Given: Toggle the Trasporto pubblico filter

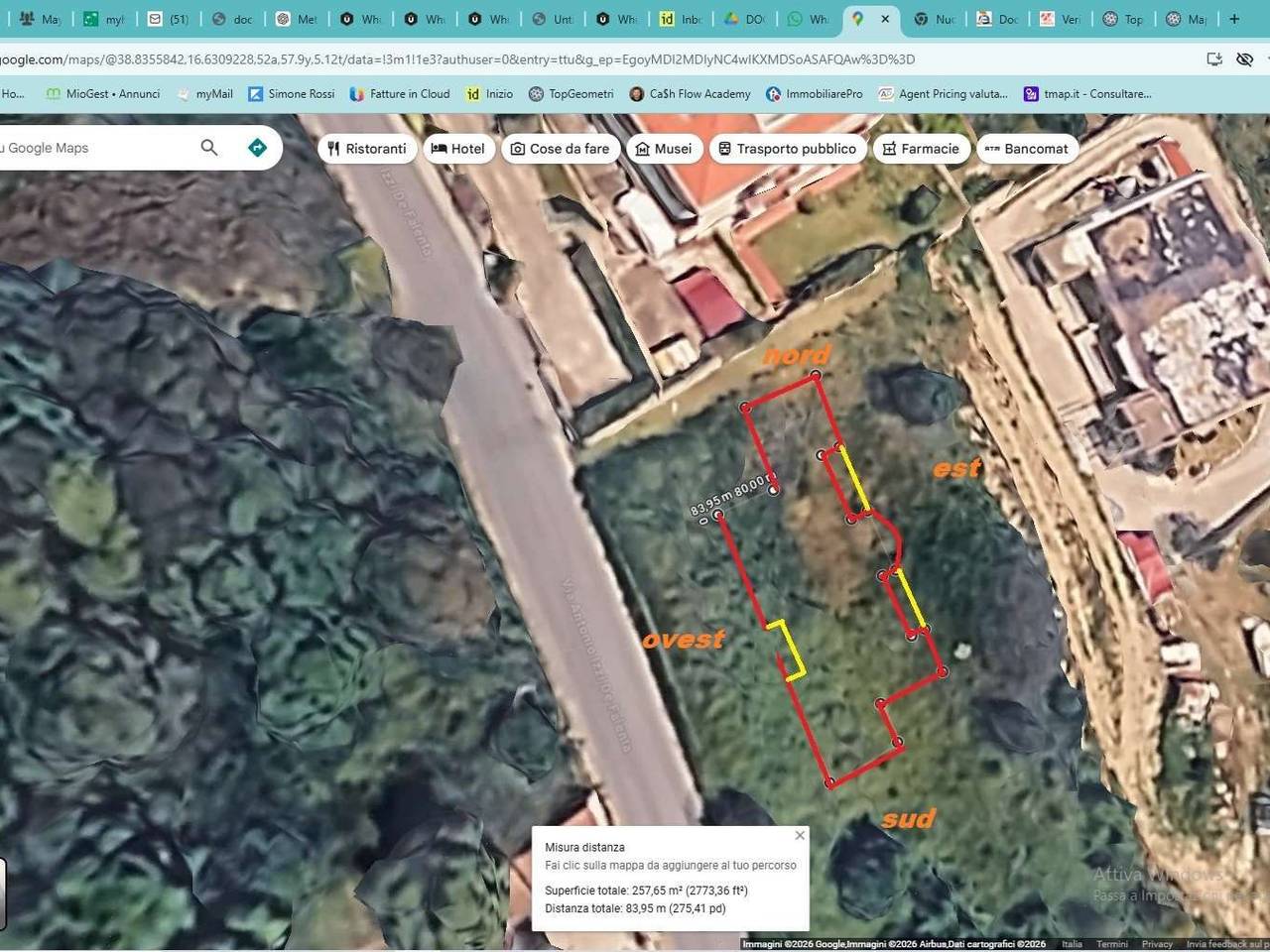Looking at the screenshot, I should point(787,149).
